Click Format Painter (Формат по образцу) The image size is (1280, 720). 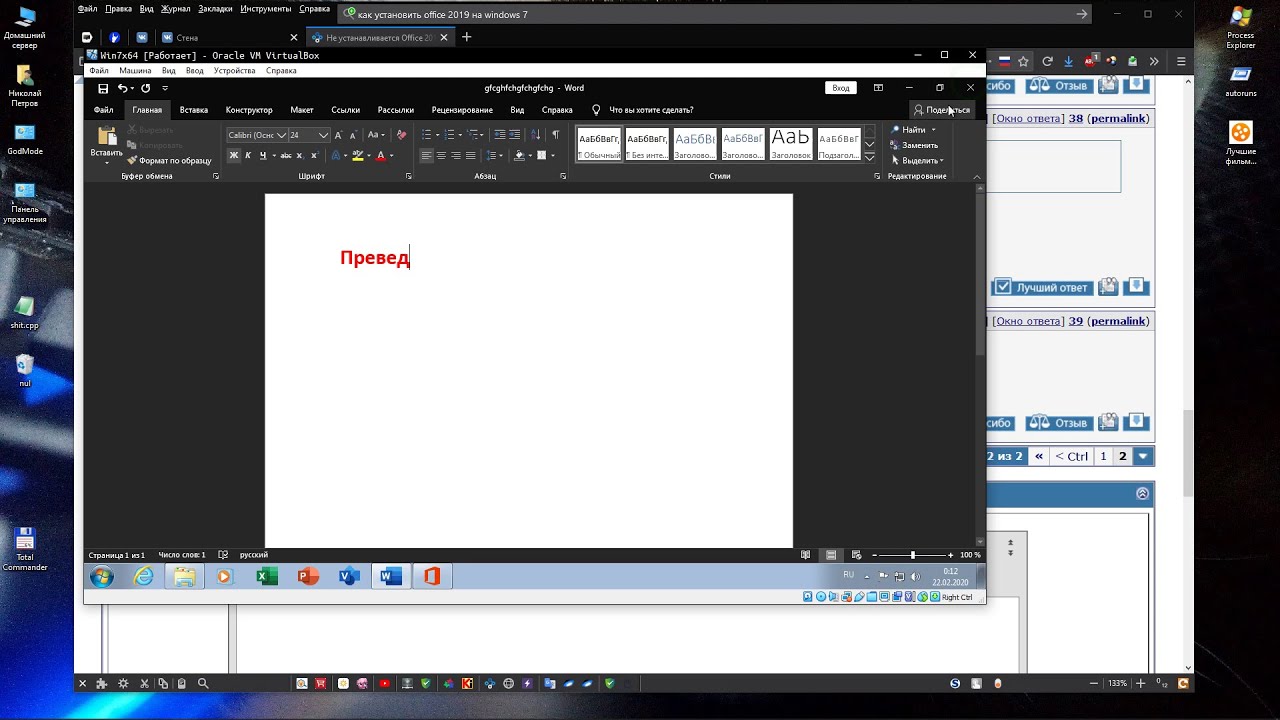pyautogui.click(x=170, y=161)
